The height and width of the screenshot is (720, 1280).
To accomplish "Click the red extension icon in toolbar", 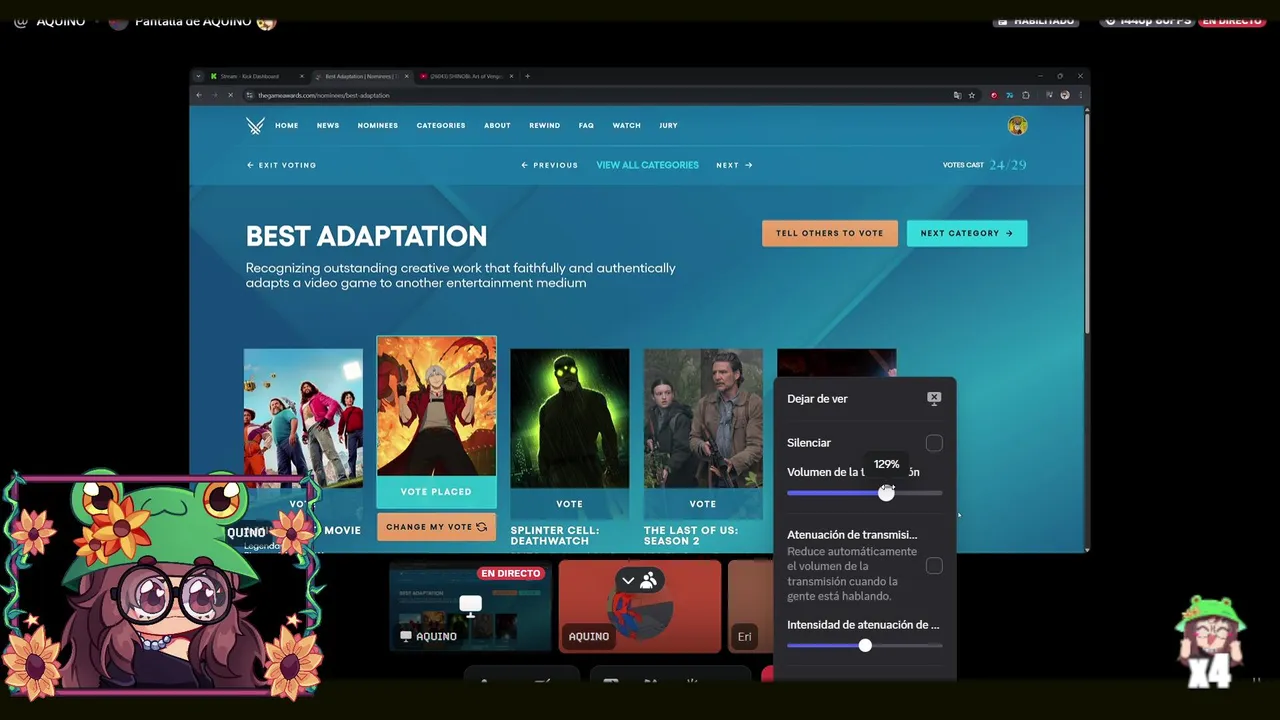I will pyautogui.click(x=994, y=95).
